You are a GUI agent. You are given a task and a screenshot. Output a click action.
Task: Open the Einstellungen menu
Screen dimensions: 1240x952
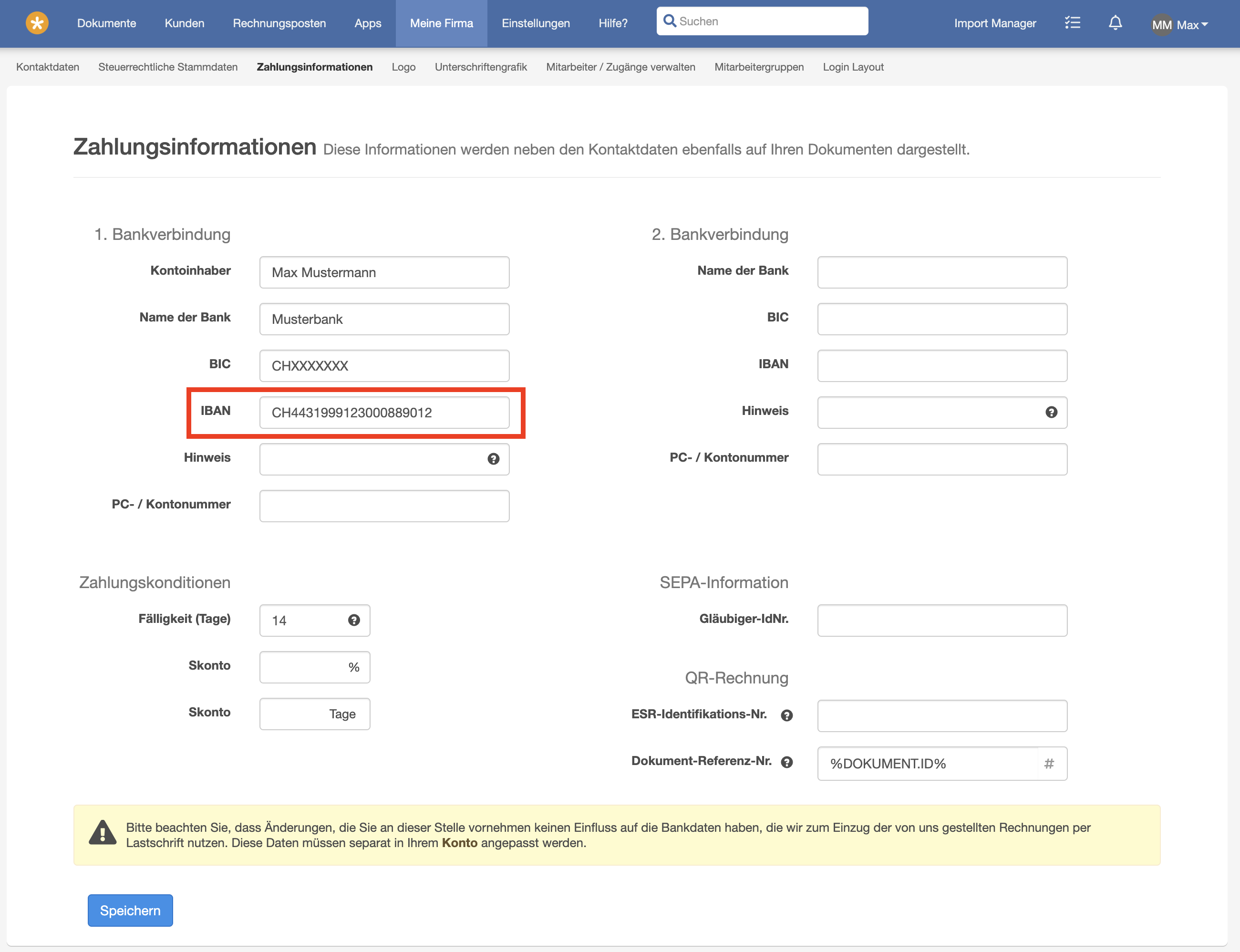coord(536,23)
